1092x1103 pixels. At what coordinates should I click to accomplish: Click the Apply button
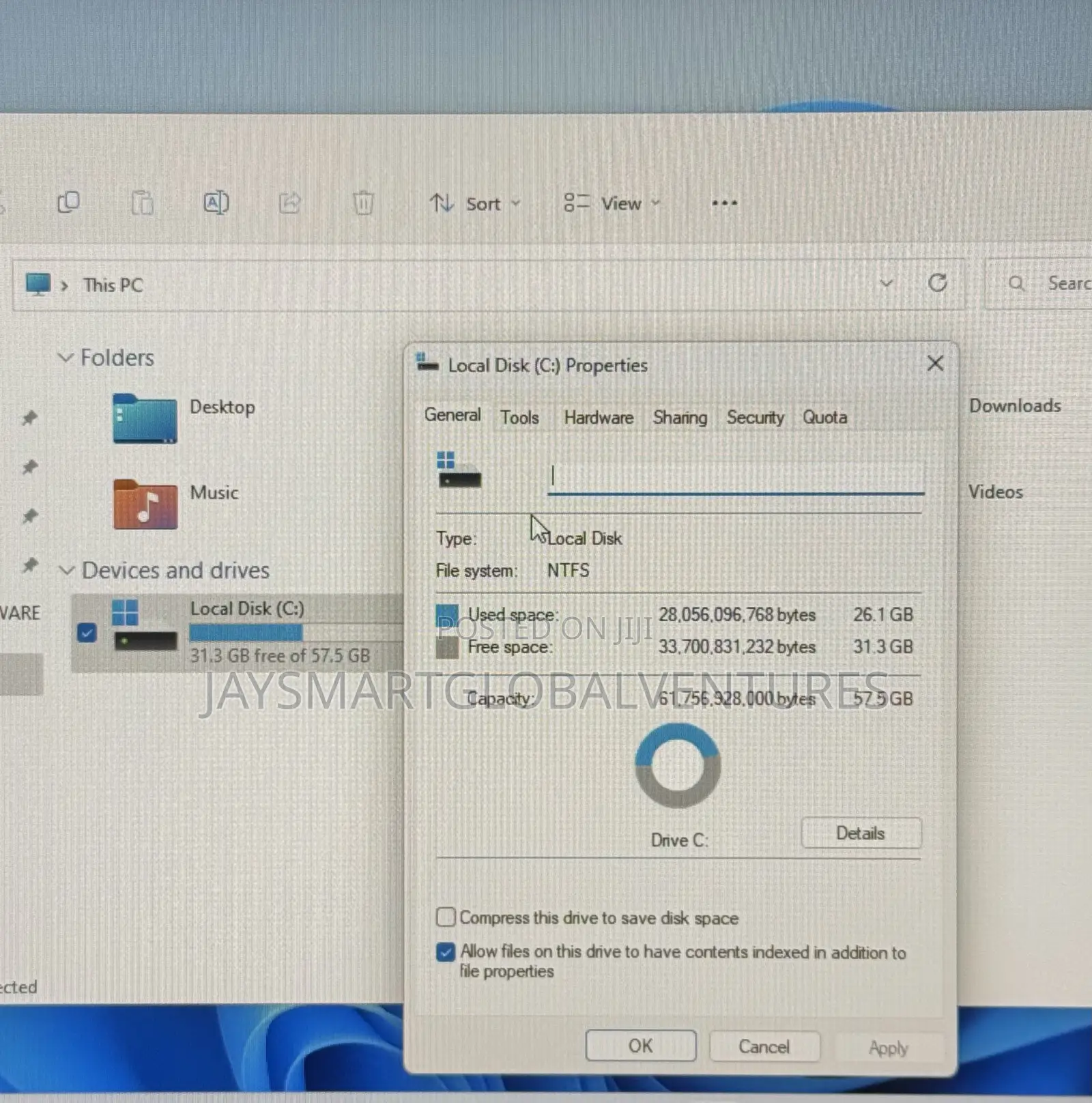889,1048
